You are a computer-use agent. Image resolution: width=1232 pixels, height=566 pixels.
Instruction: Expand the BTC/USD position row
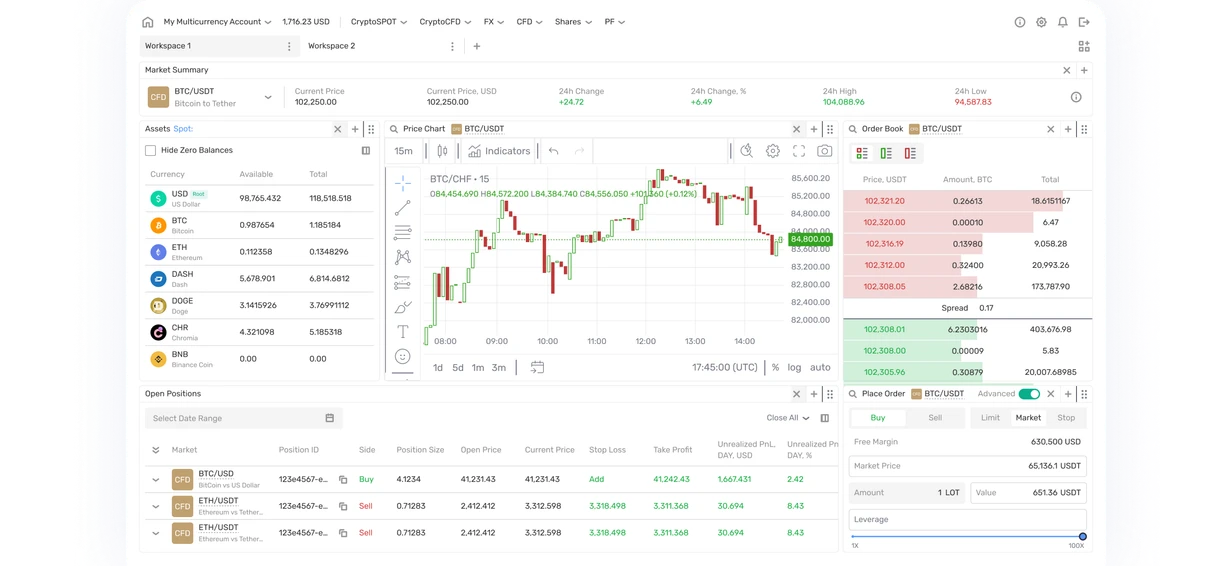(156, 479)
